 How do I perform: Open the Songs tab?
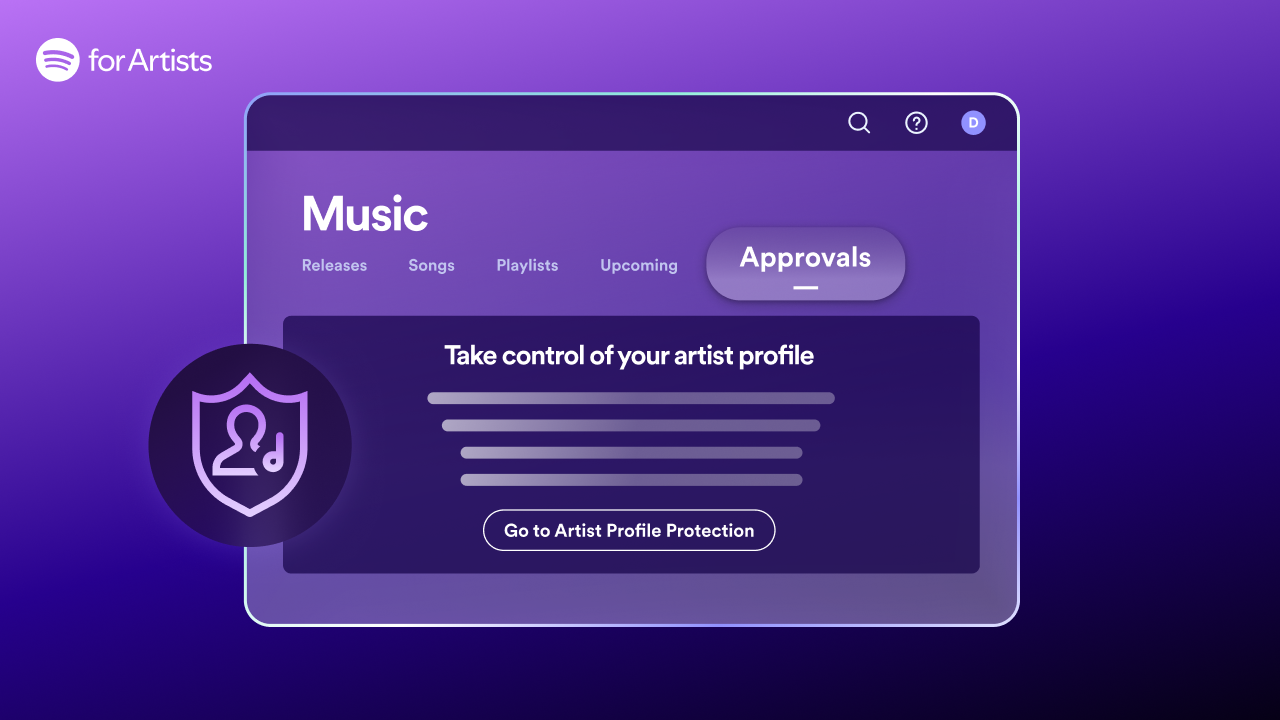431,265
